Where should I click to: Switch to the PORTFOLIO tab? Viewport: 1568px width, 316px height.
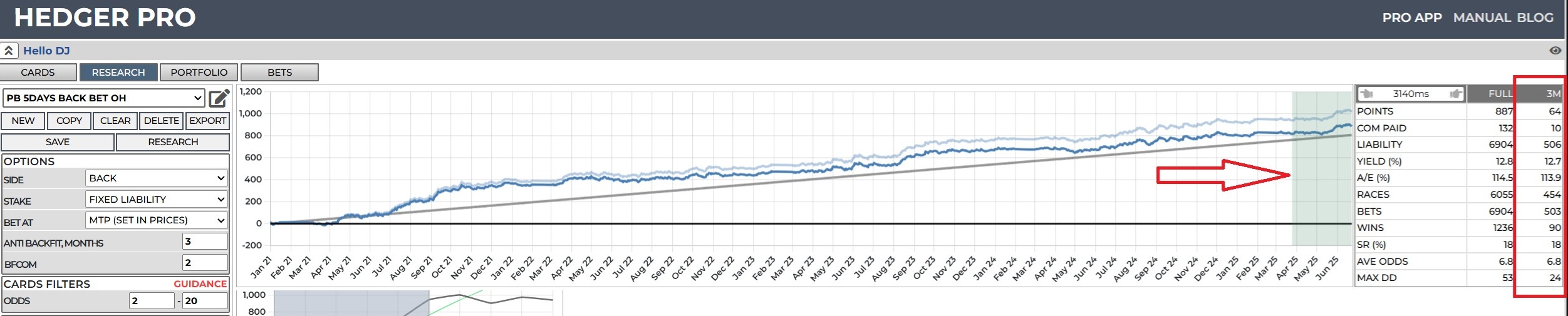pyautogui.click(x=199, y=73)
